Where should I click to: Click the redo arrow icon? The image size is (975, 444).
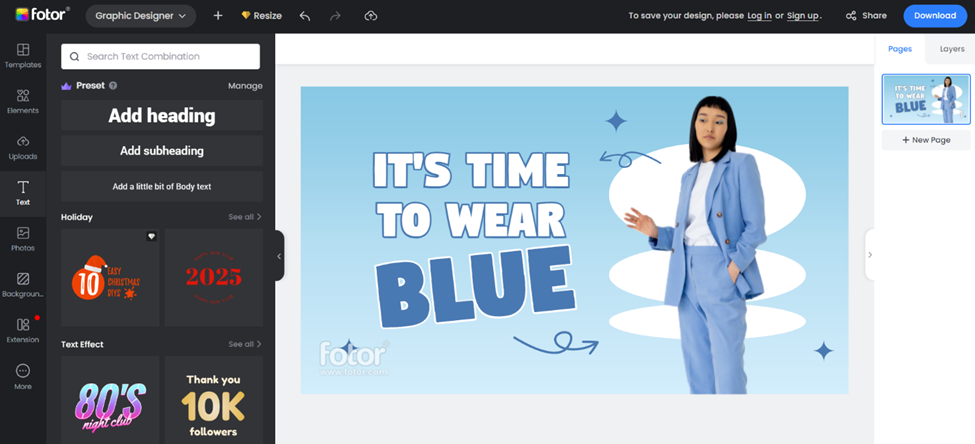[x=336, y=16]
